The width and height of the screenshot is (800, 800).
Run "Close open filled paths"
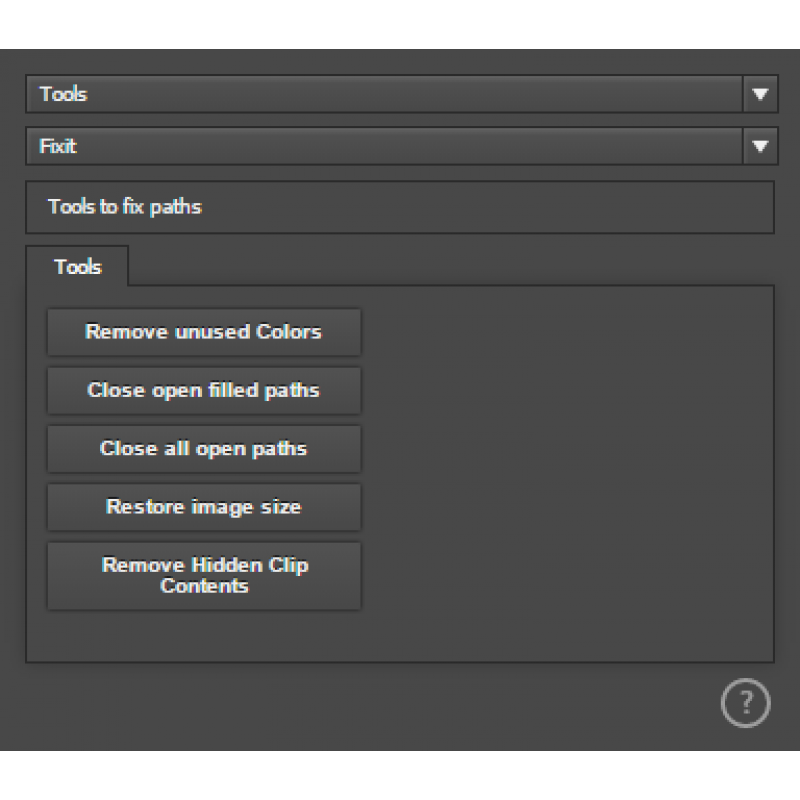pos(203,390)
